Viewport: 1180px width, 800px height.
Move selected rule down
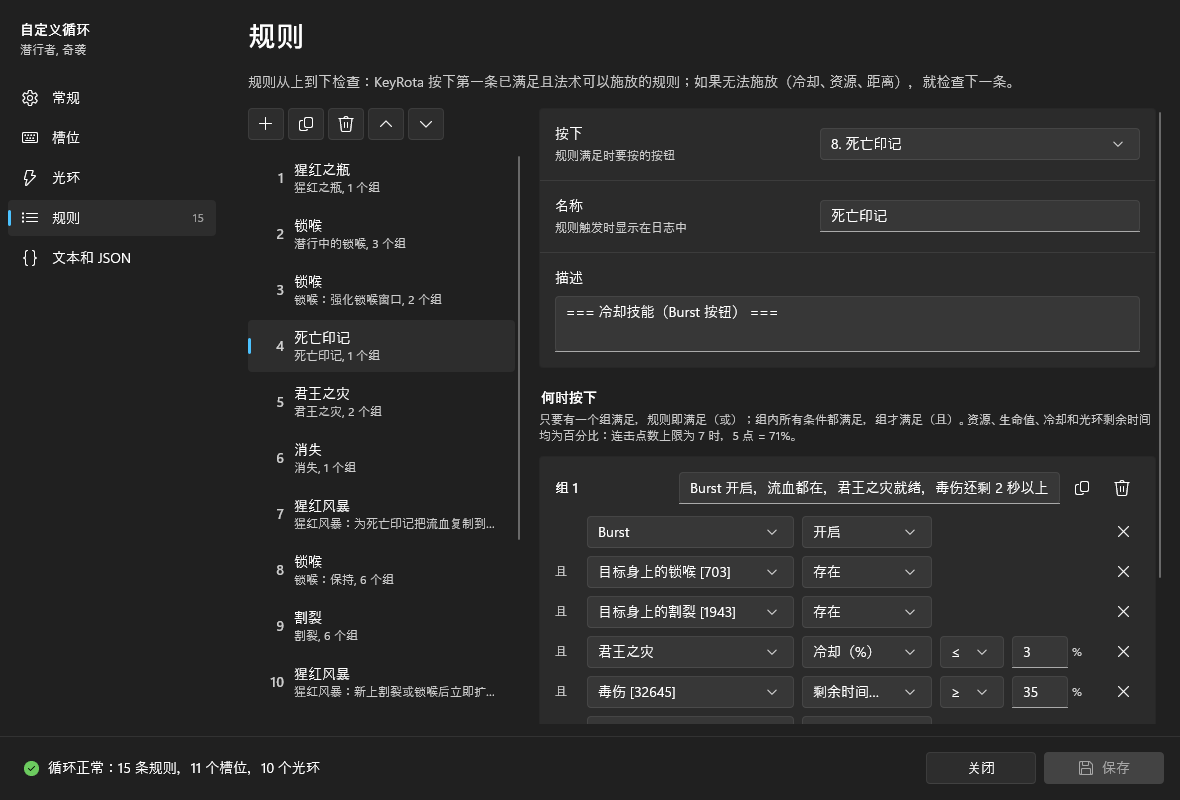coord(426,124)
